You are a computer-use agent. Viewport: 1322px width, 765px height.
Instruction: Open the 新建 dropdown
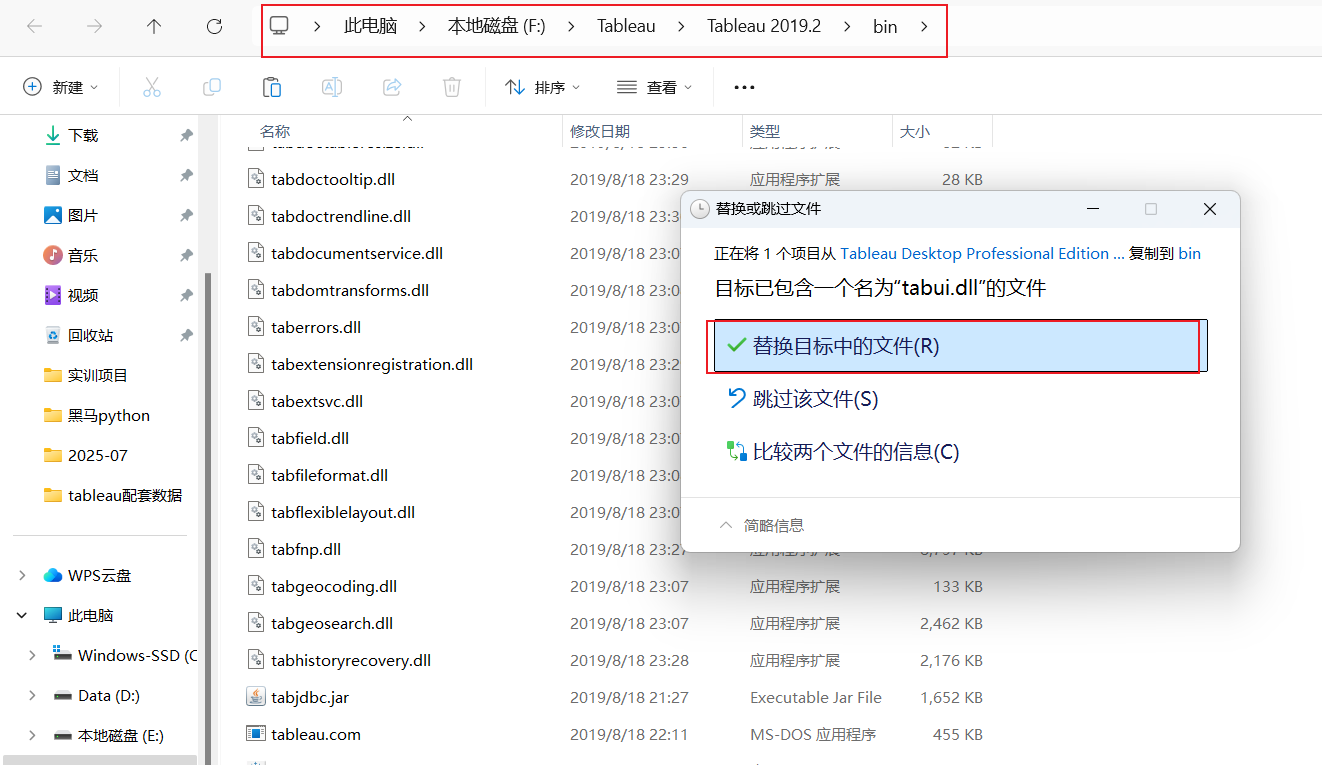(61, 87)
